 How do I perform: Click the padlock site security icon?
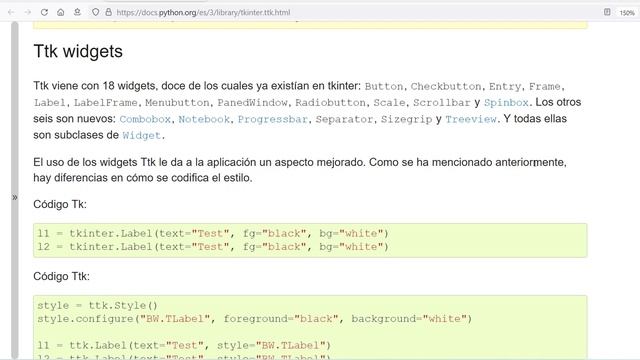(109, 12)
